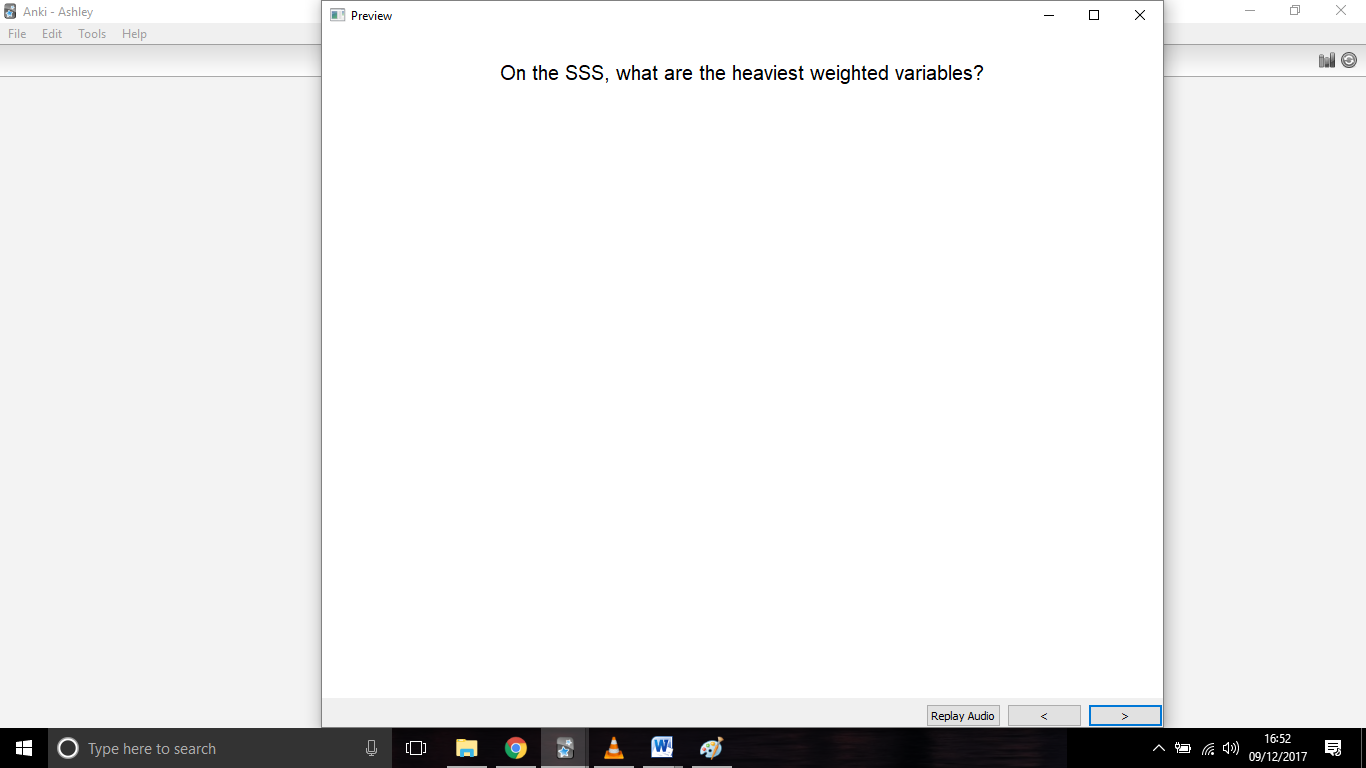Open the Tools menu in Anki
This screenshot has width=1366, height=768.
pyautogui.click(x=92, y=34)
